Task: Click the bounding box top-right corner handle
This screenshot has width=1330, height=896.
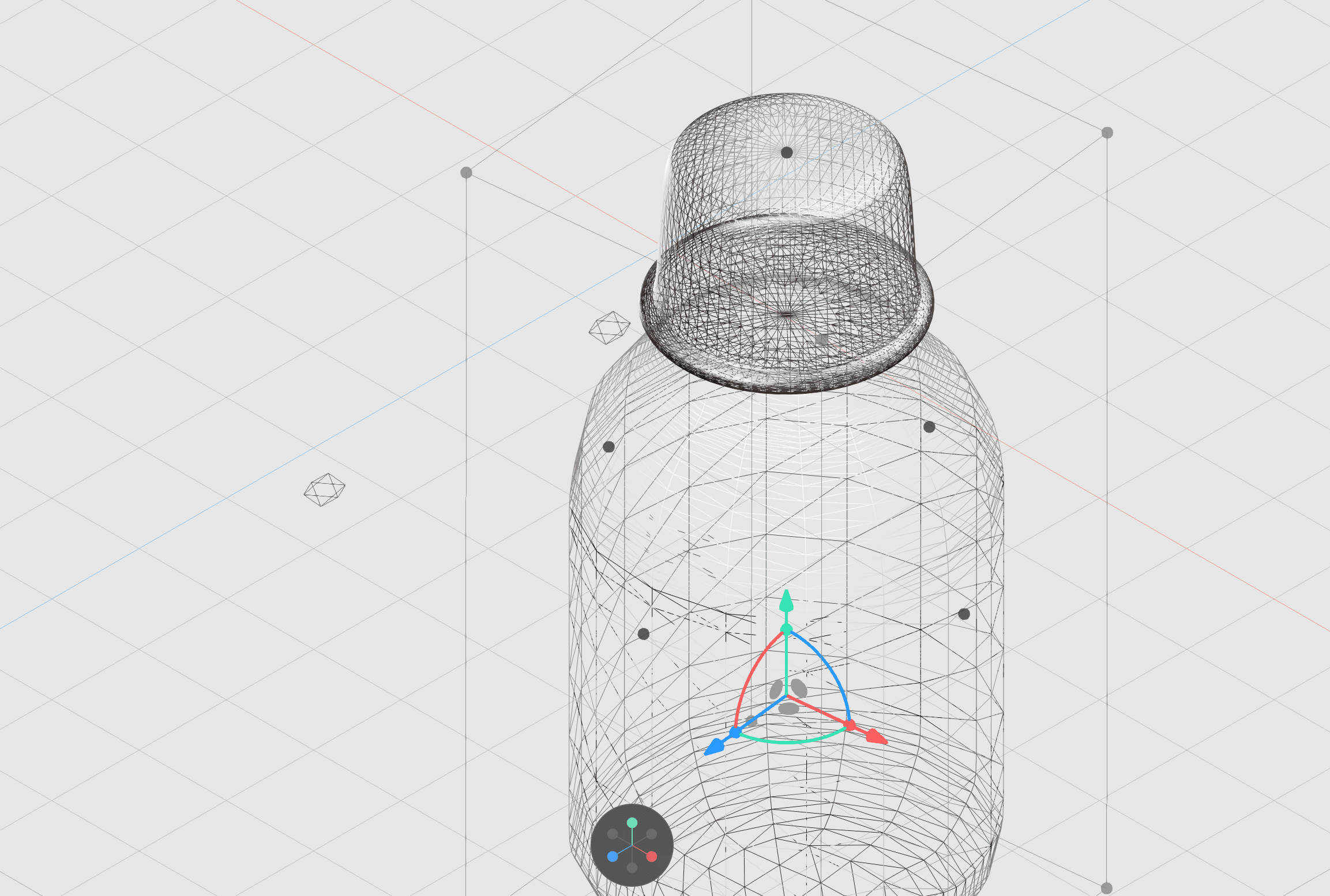Action: (x=1107, y=133)
